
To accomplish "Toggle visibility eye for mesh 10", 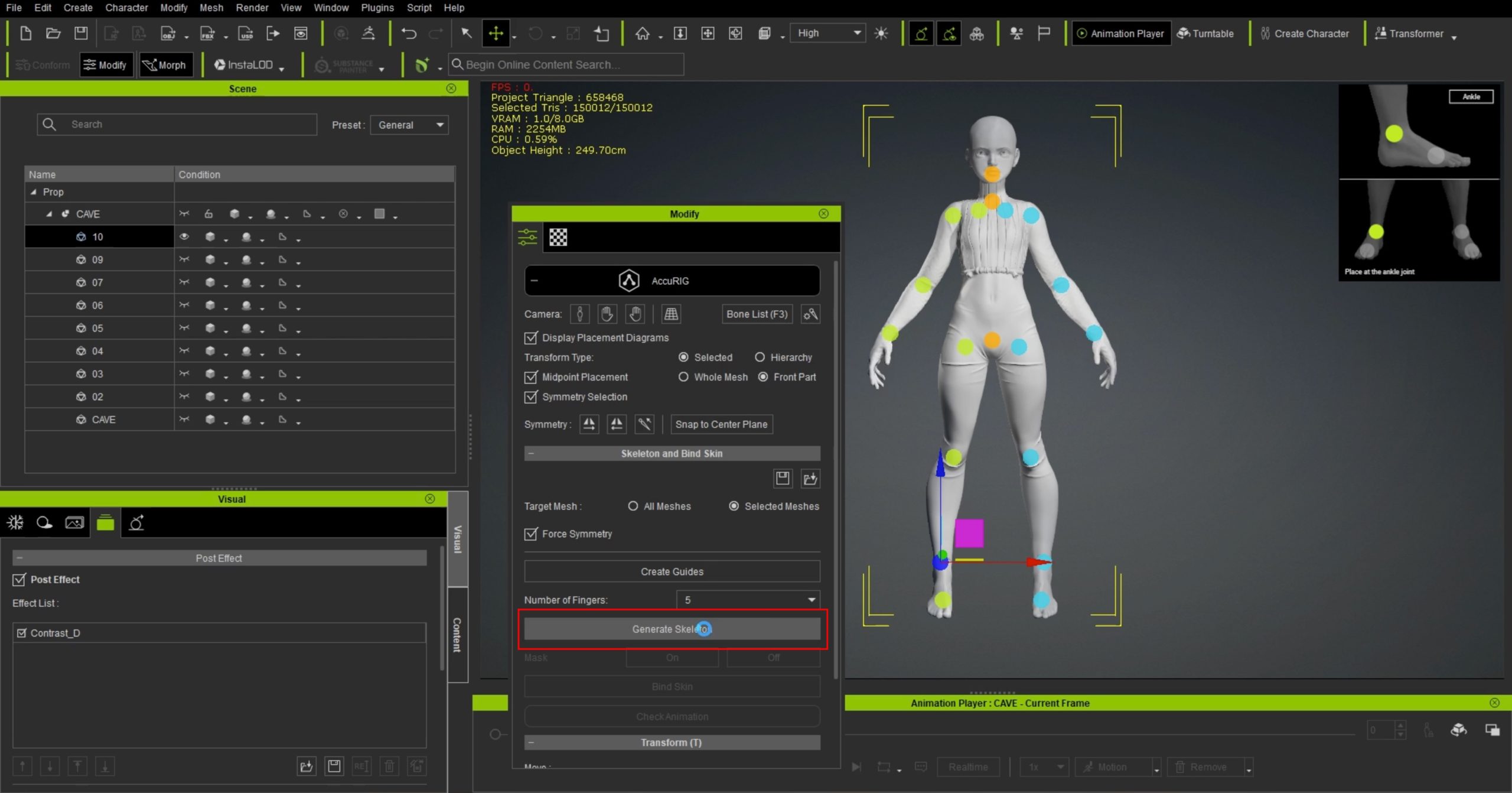I will 184,237.
